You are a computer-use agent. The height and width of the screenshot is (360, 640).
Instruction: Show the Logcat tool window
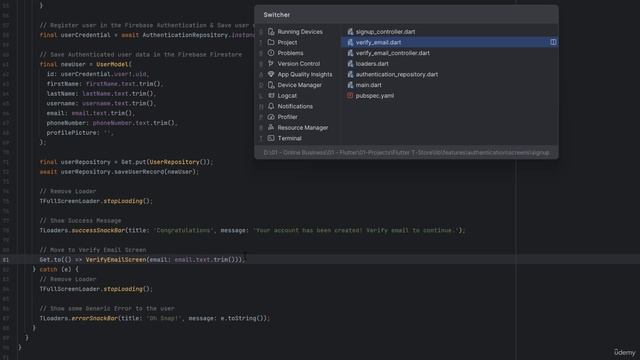click(x=287, y=96)
